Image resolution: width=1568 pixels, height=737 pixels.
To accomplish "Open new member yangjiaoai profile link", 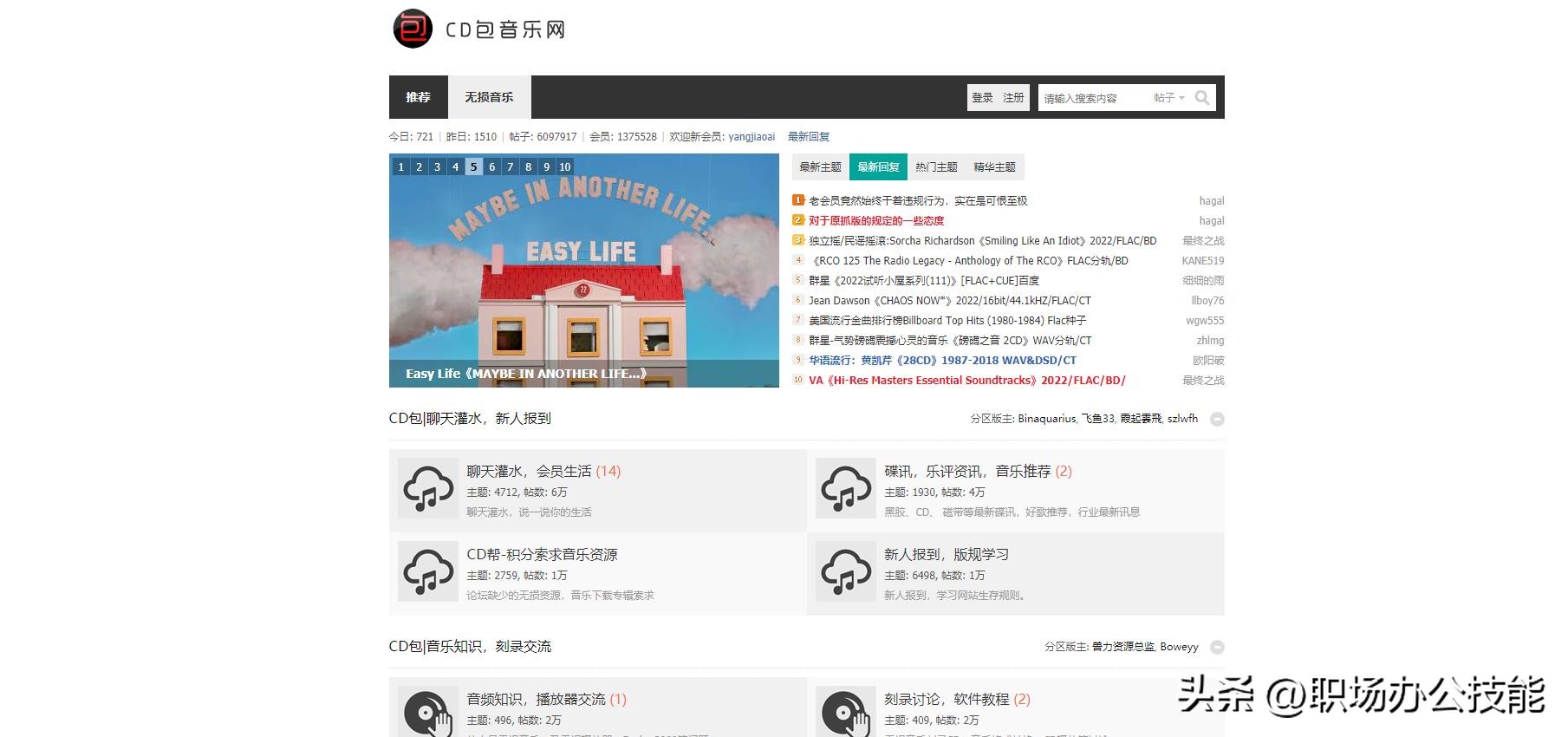I will pos(751,137).
